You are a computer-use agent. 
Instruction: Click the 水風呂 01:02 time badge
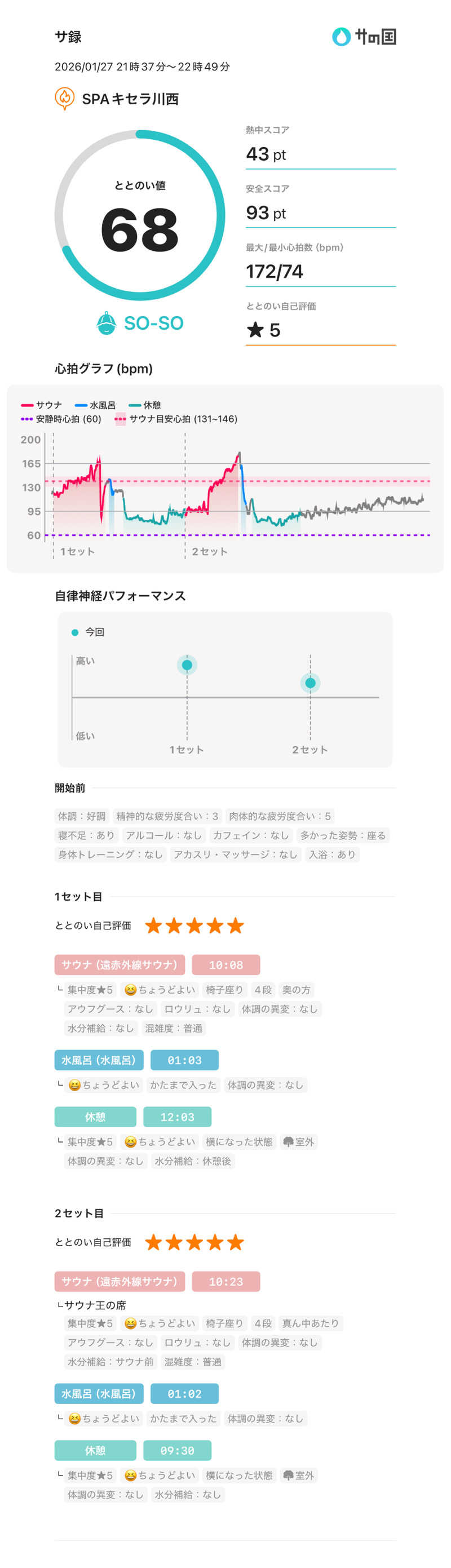tap(184, 1393)
